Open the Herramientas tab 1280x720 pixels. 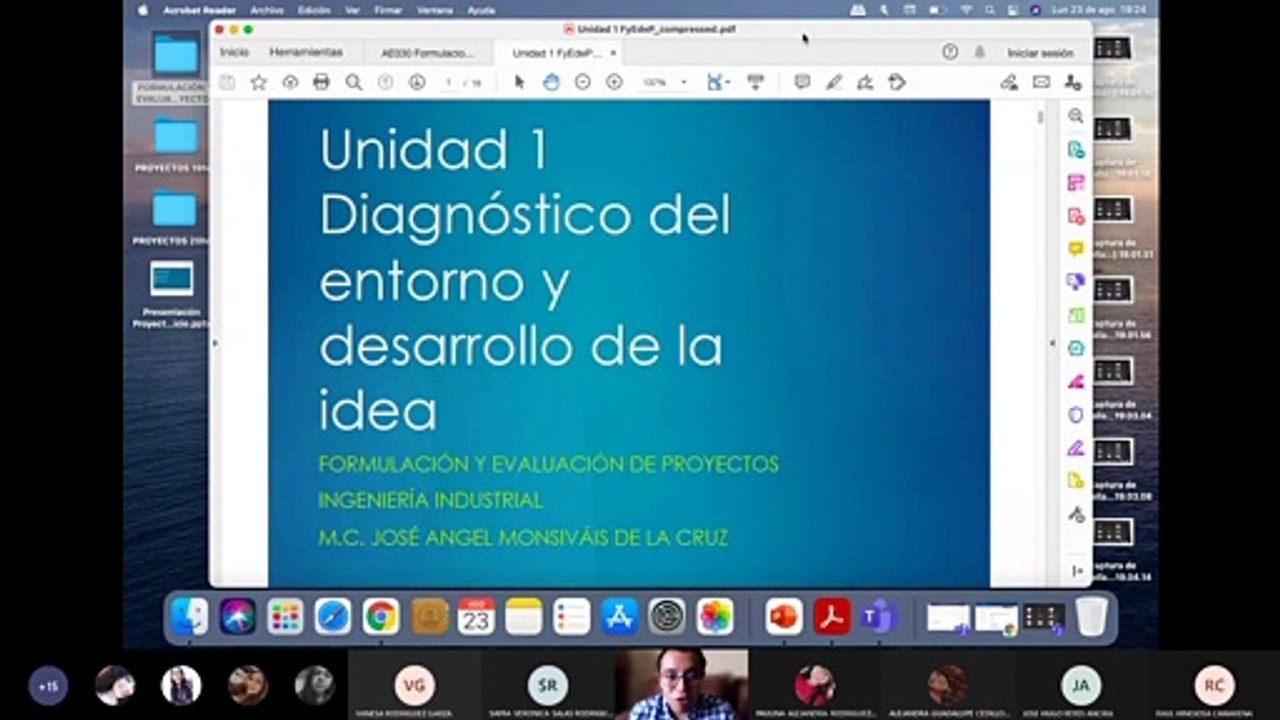(x=306, y=52)
